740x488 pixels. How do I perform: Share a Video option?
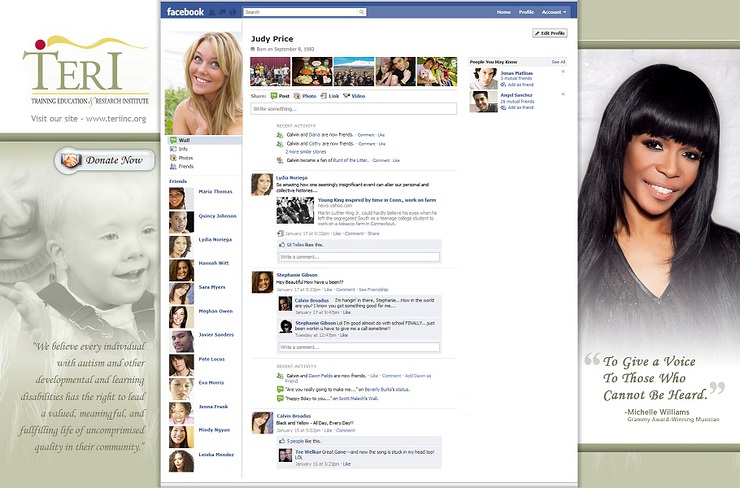(354, 96)
